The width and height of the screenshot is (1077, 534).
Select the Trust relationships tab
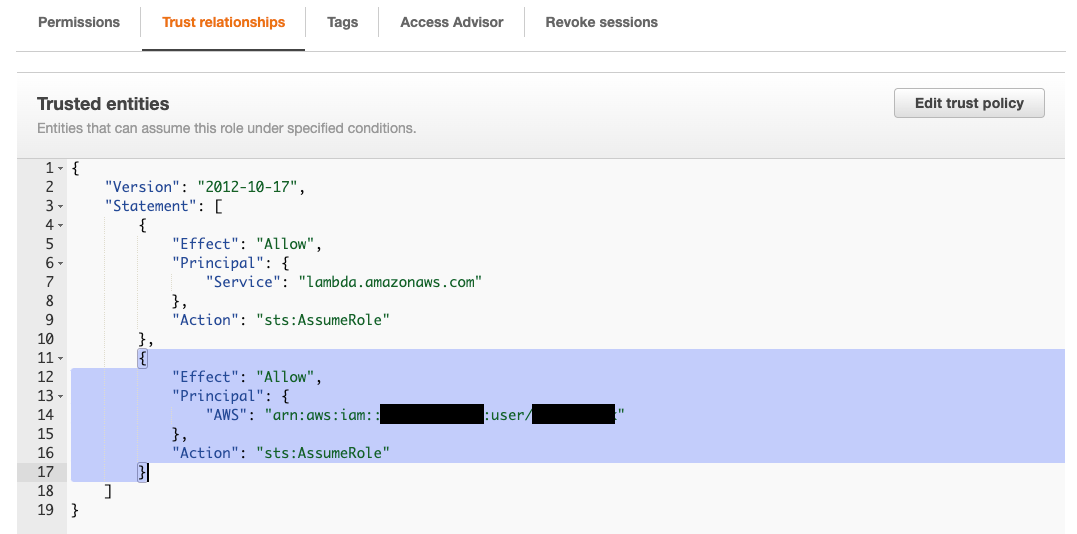(x=223, y=23)
